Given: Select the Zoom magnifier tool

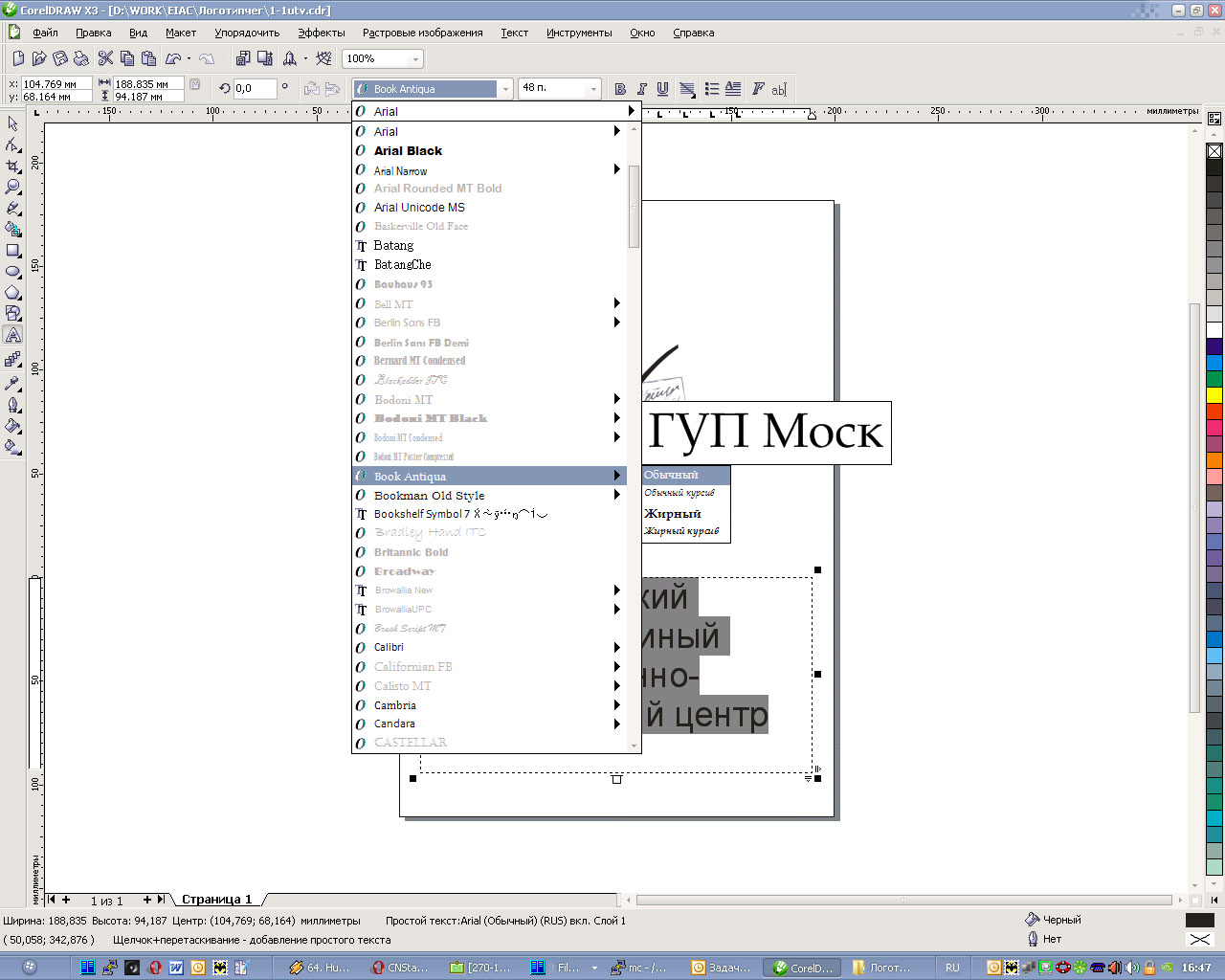Looking at the screenshot, I should click(12, 187).
